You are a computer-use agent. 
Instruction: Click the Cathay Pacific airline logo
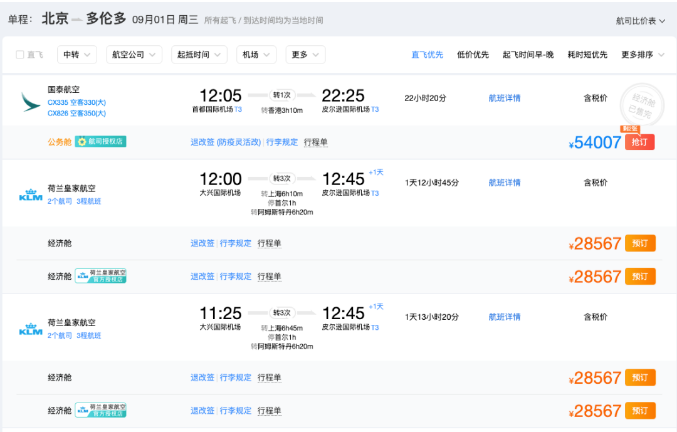30,102
